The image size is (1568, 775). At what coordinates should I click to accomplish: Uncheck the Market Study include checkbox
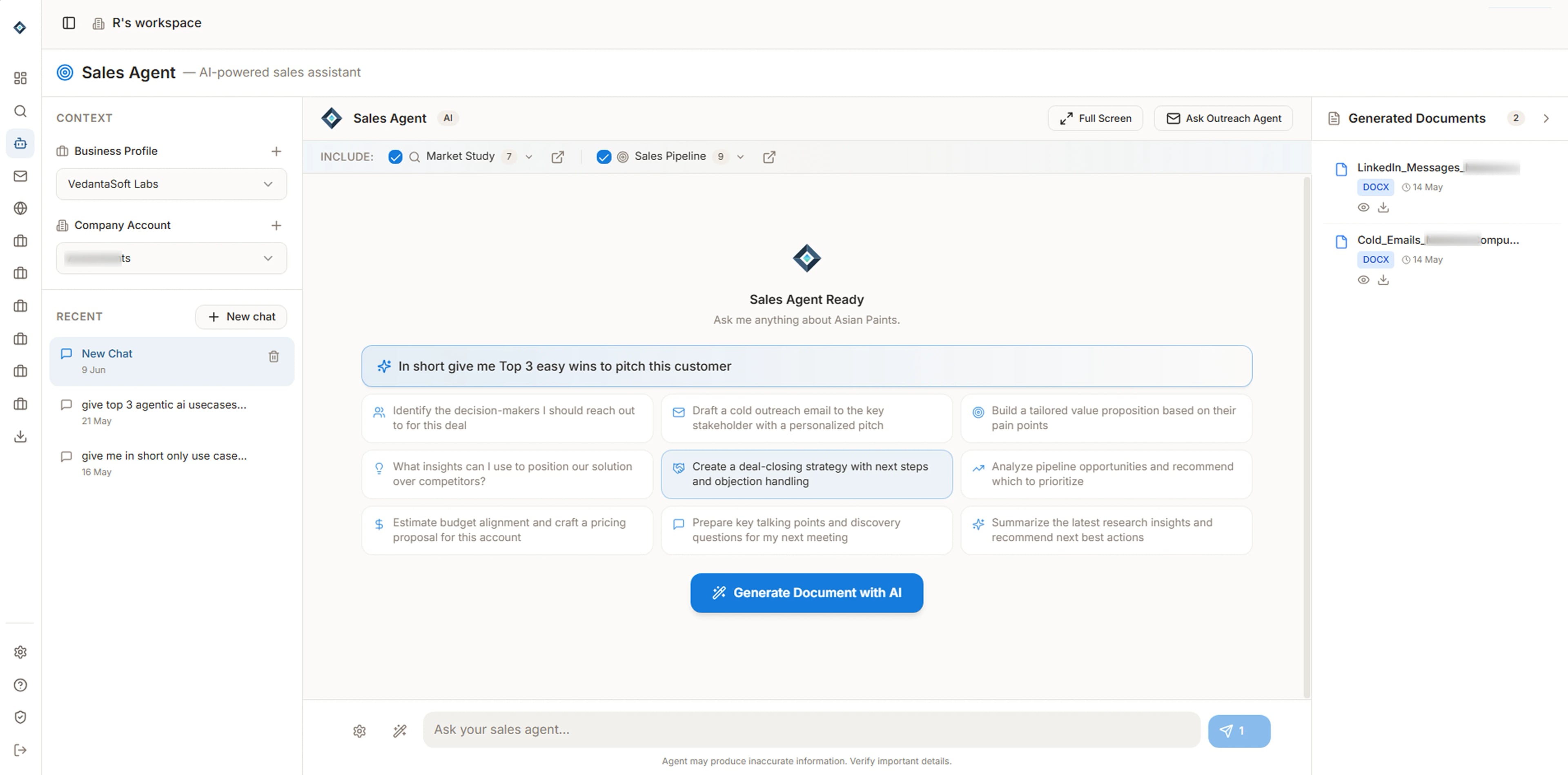[395, 157]
